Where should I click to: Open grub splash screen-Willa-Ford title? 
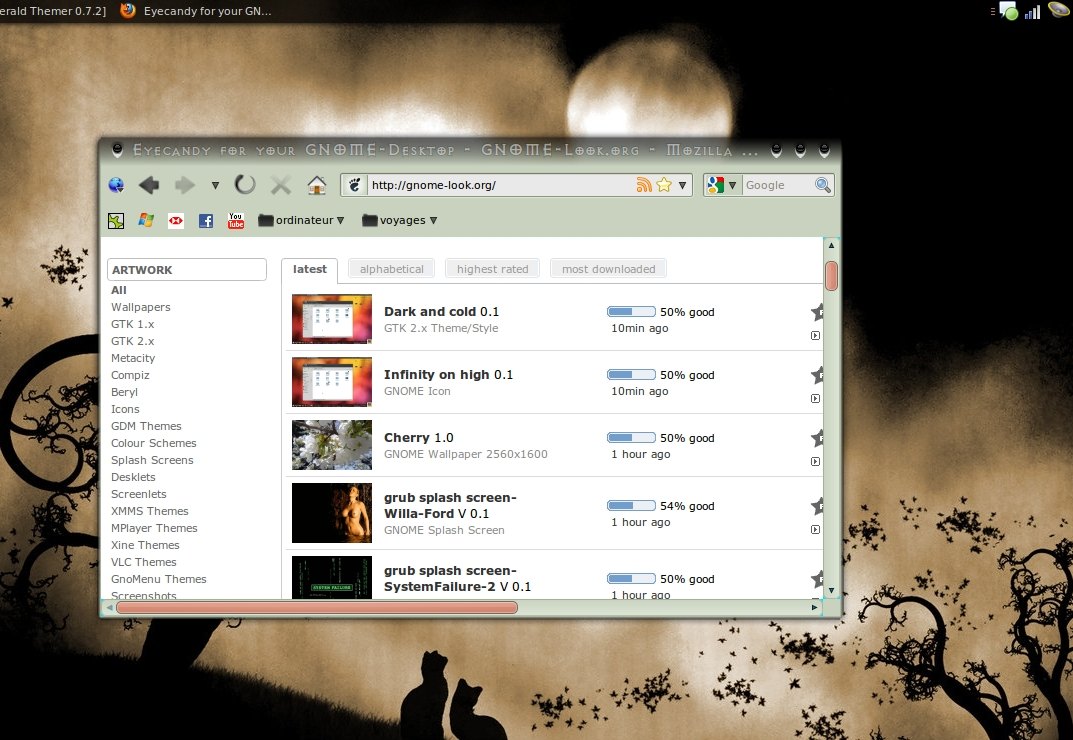tap(450, 505)
